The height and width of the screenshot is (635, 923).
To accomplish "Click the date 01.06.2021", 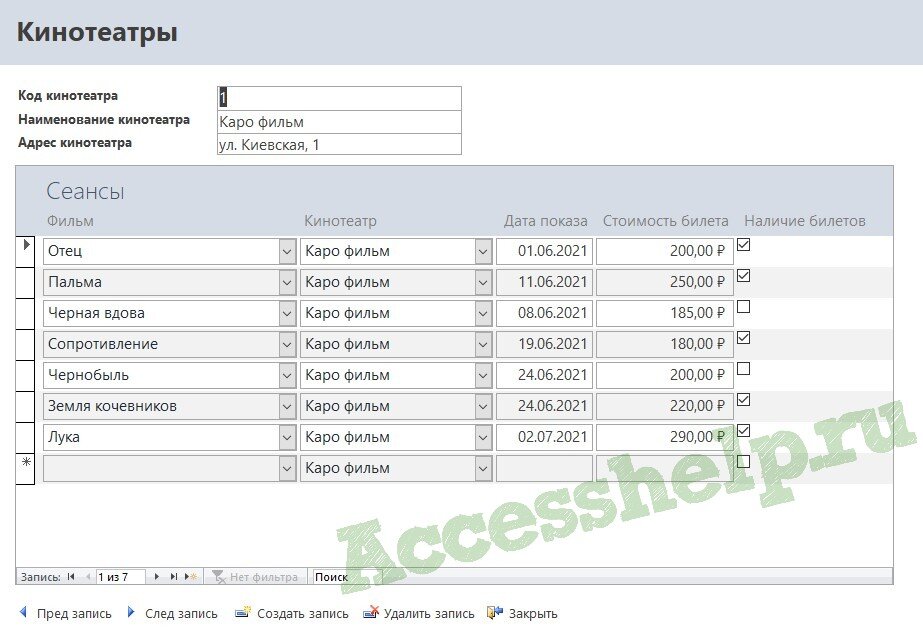I will 544,251.
